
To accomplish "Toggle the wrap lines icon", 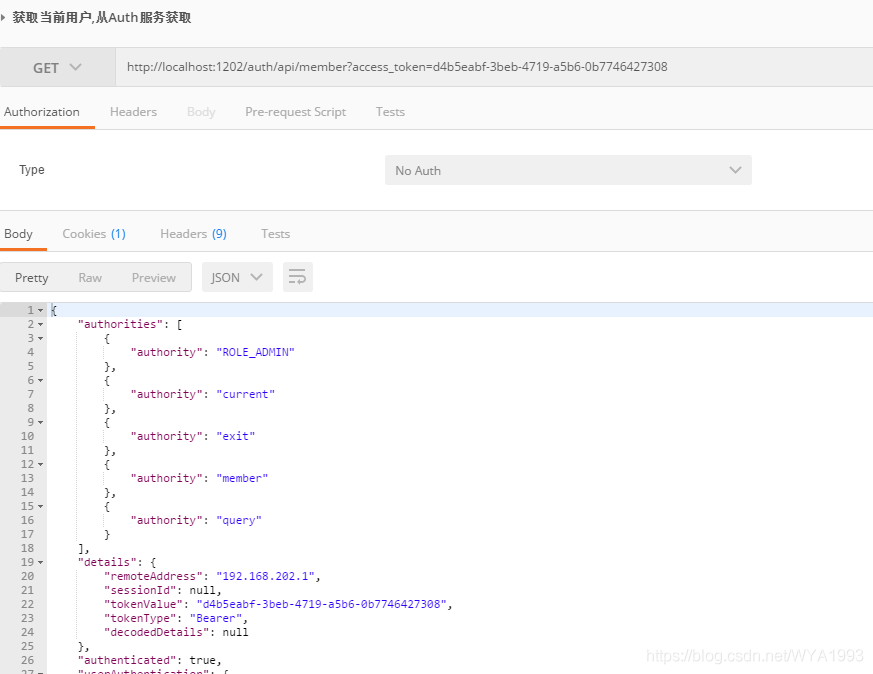I will pos(298,277).
